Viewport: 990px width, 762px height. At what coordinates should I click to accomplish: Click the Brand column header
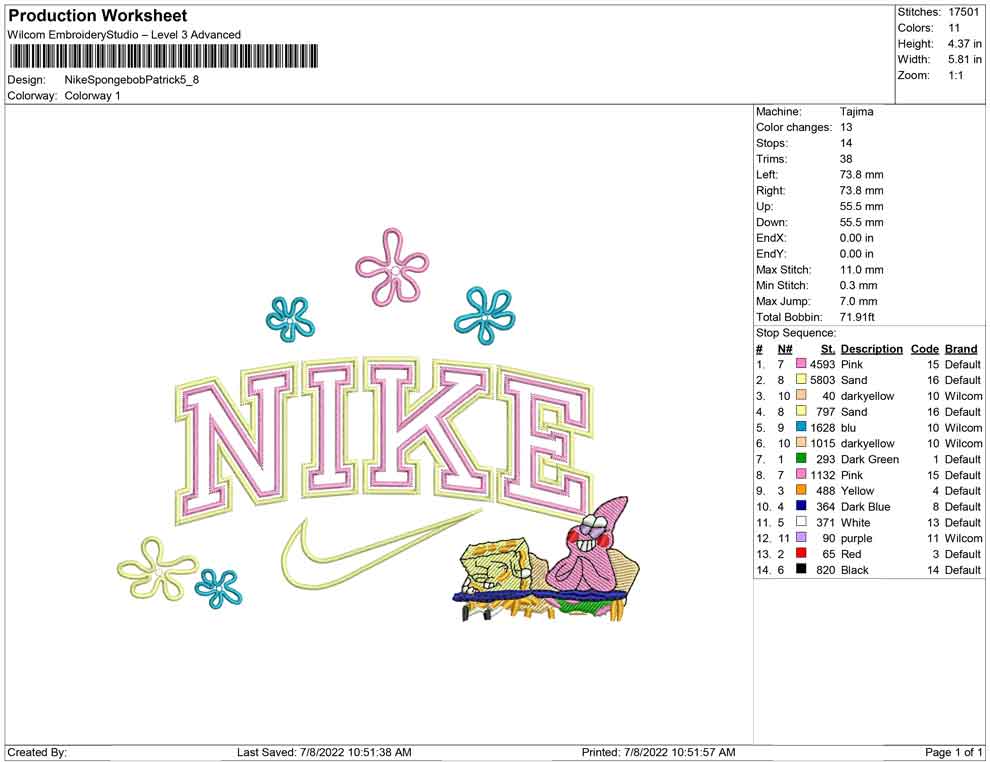coord(961,349)
